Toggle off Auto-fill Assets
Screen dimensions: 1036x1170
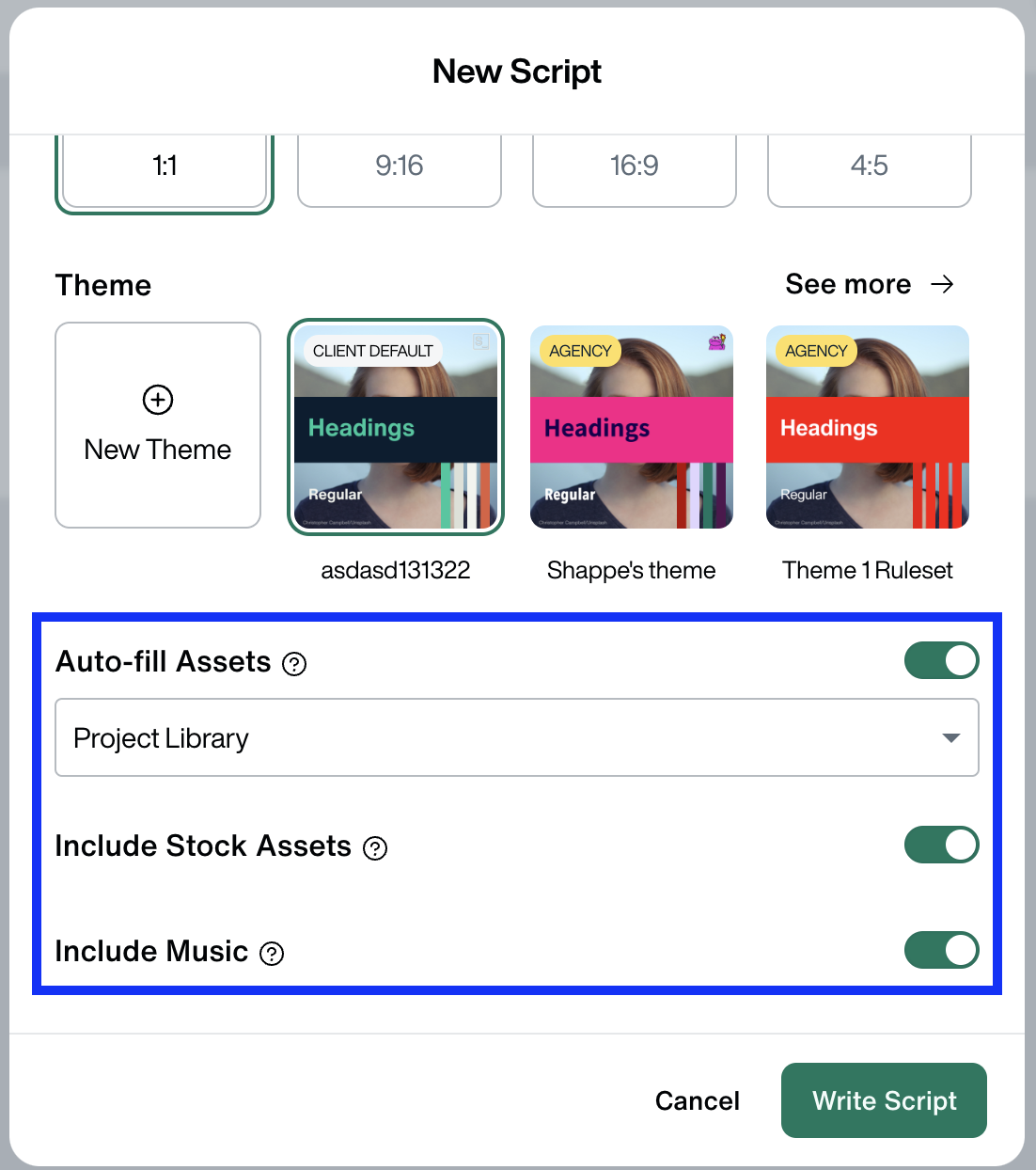[941, 660]
